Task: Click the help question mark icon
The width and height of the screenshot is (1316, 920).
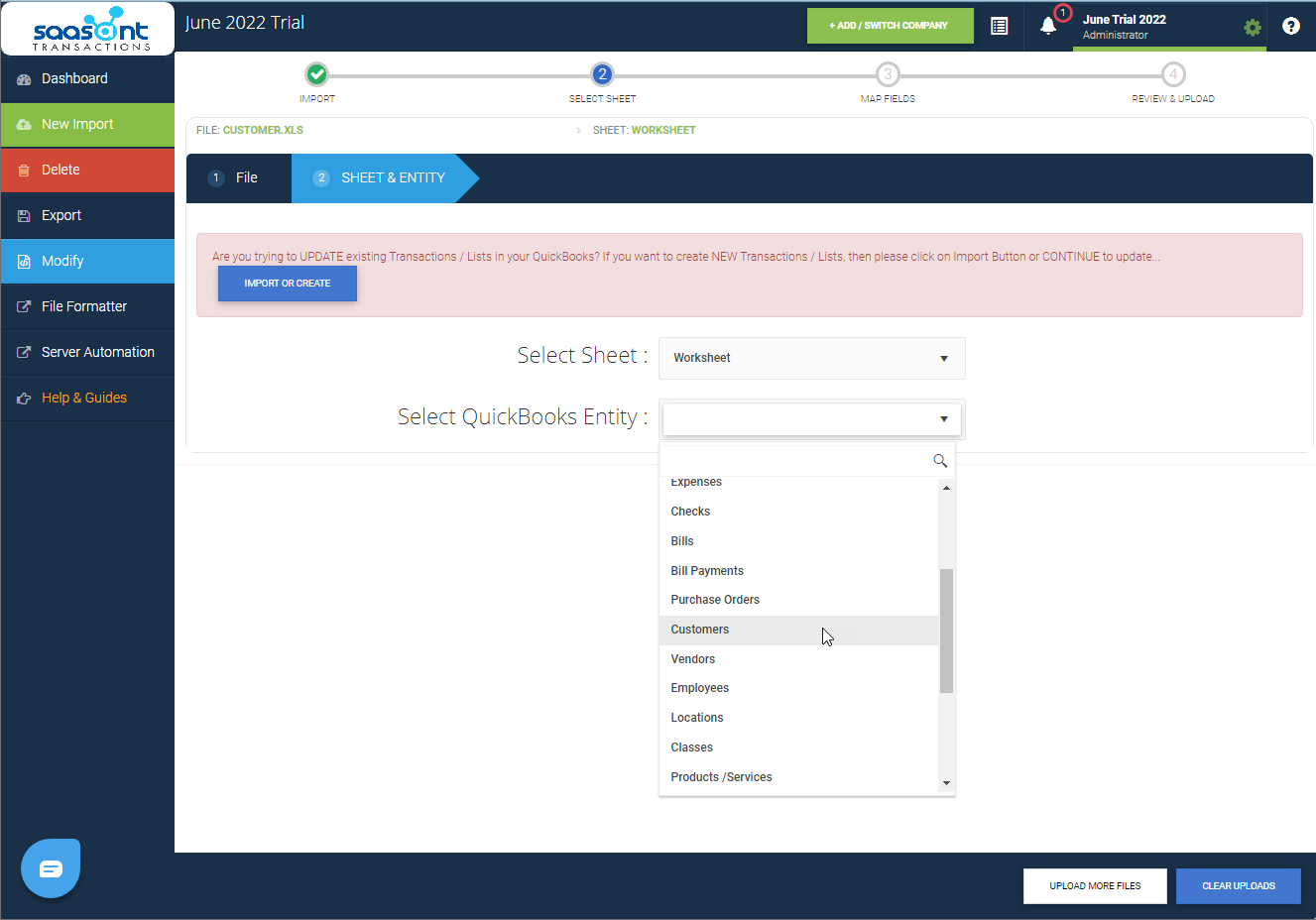Action: tap(1290, 26)
